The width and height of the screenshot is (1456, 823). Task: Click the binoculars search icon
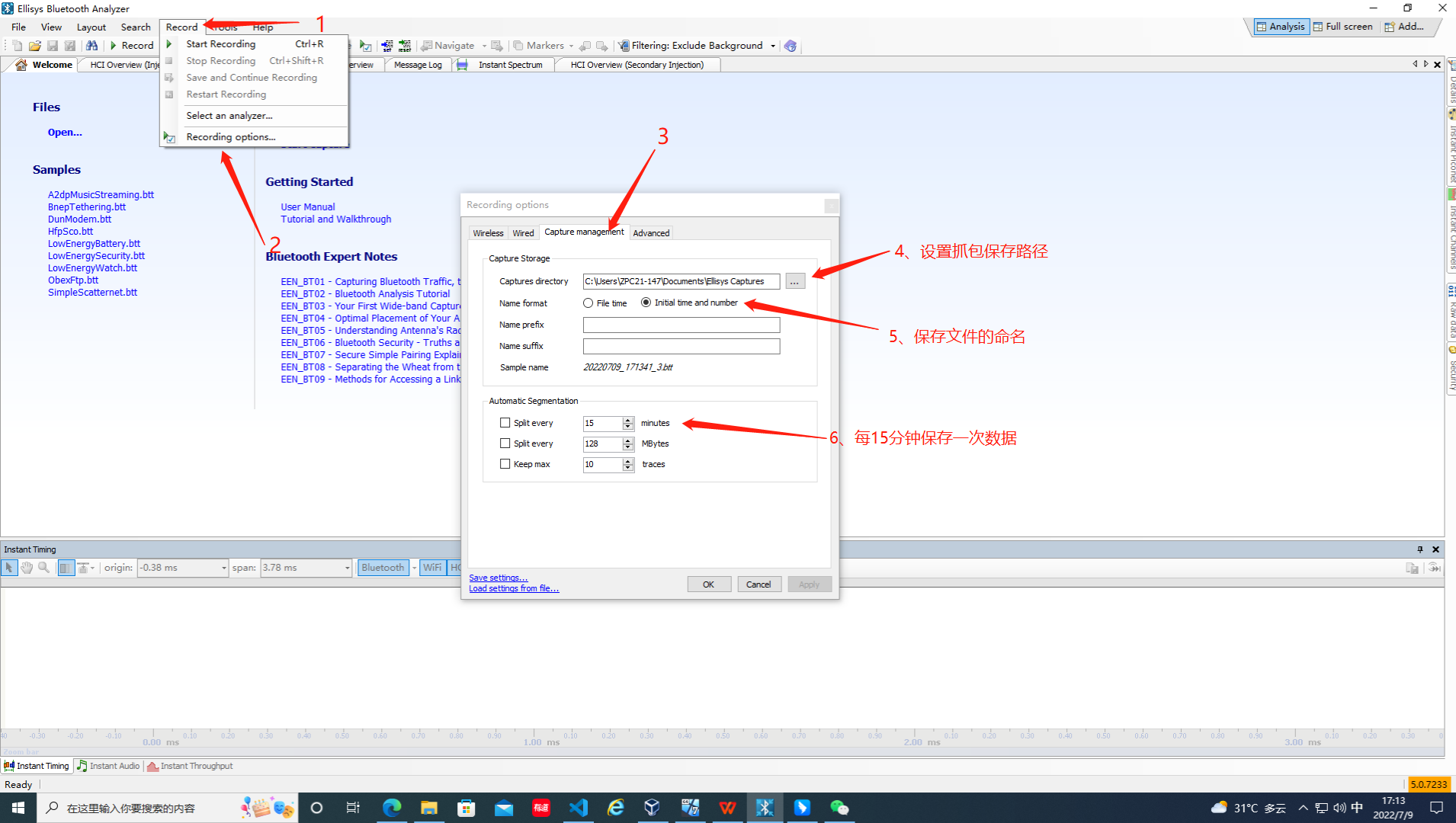tap(91, 46)
